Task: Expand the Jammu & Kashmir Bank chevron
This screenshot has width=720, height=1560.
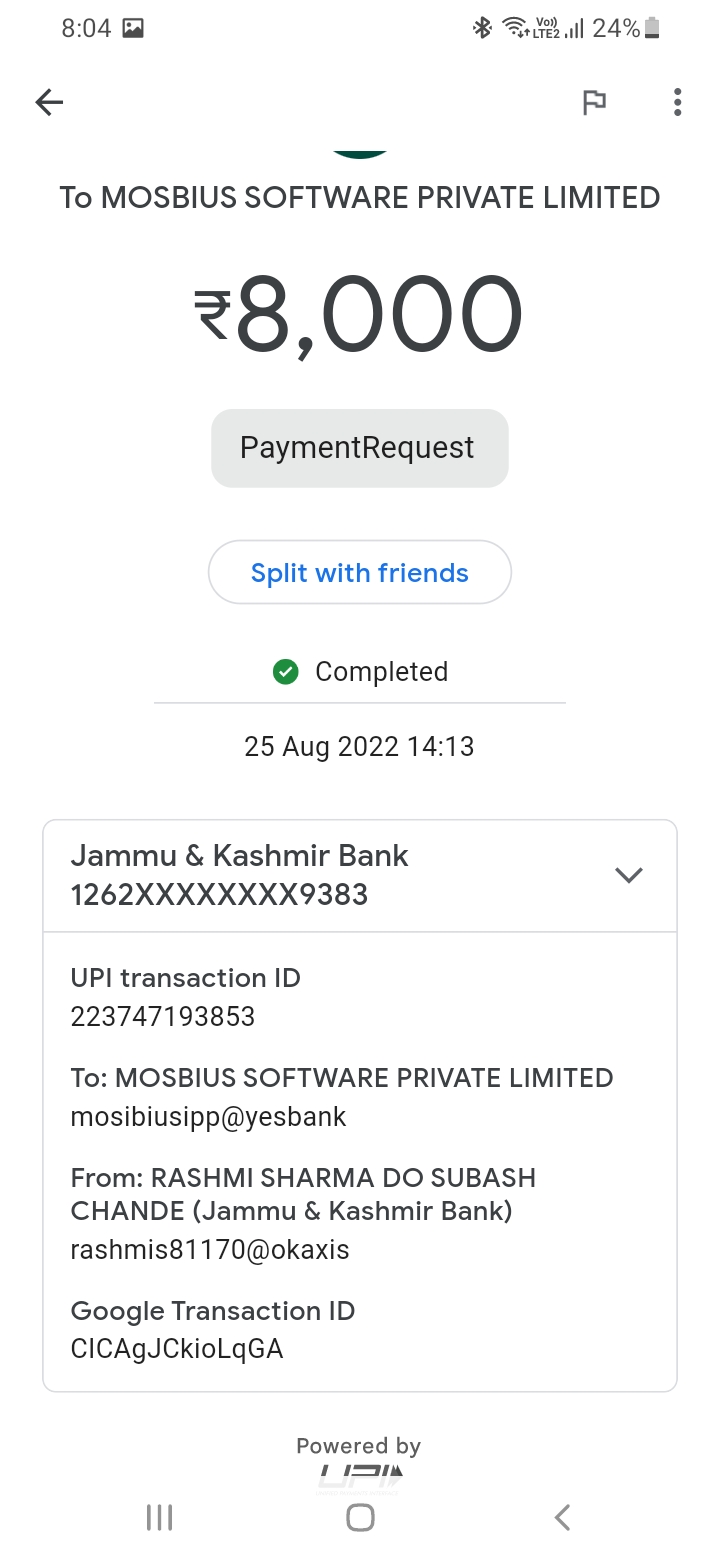Action: point(628,875)
